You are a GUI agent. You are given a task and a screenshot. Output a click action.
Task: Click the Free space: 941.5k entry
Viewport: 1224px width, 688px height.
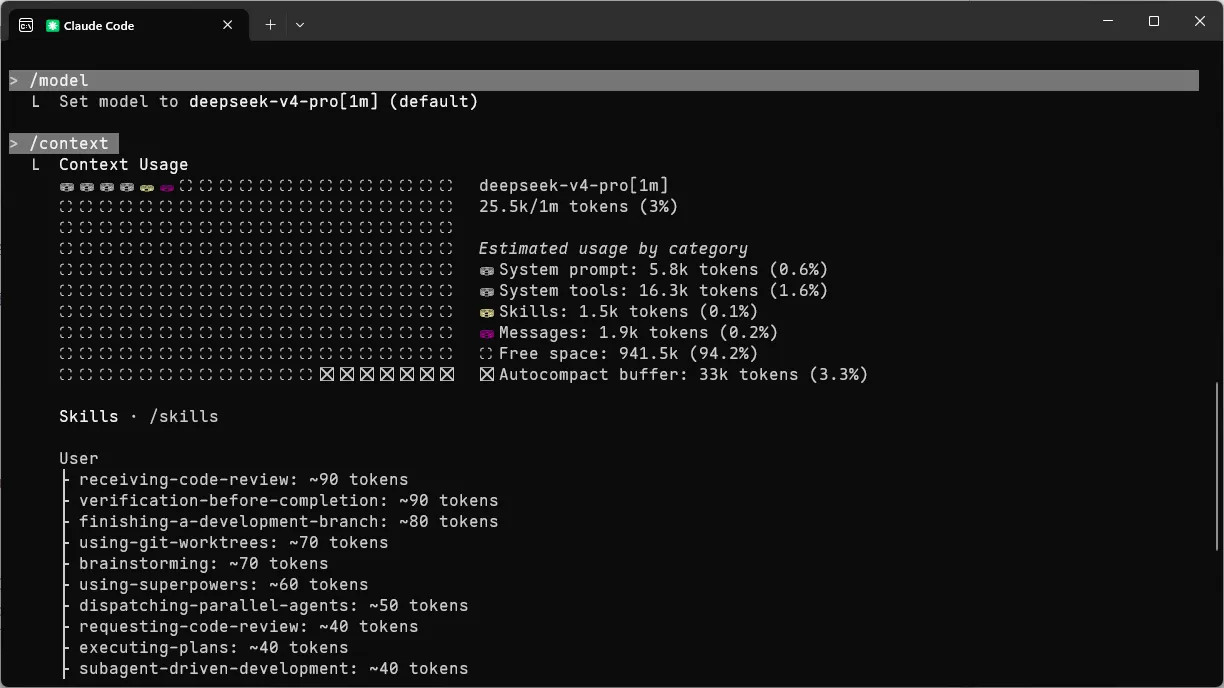point(619,354)
